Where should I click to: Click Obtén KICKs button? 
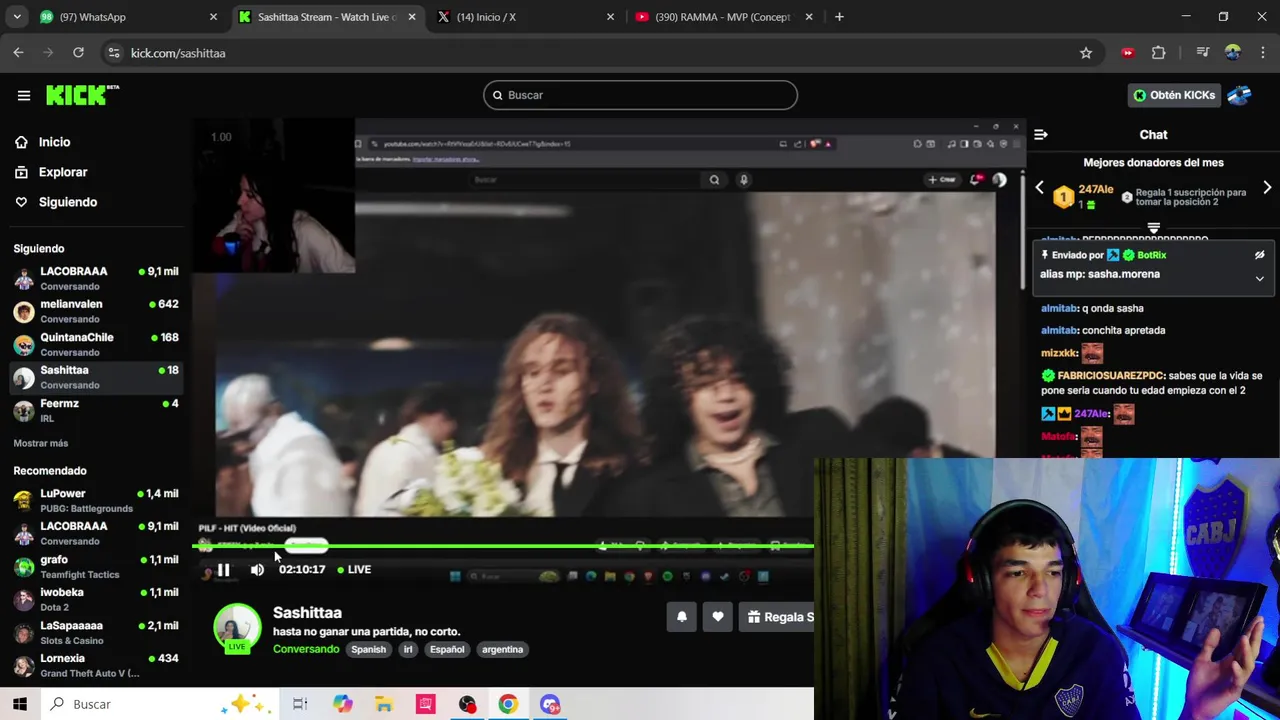click(1174, 95)
